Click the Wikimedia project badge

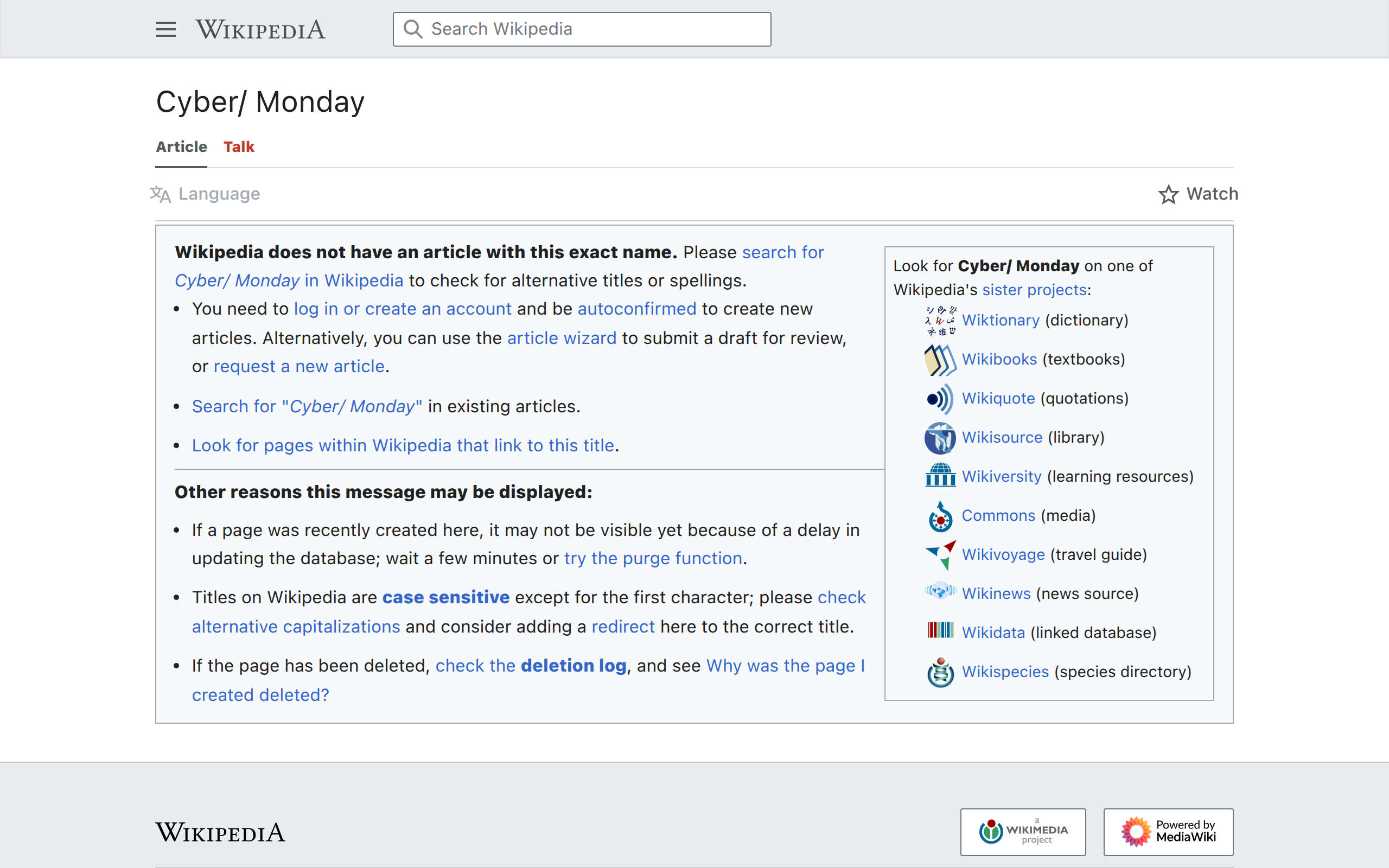[x=1023, y=832]
